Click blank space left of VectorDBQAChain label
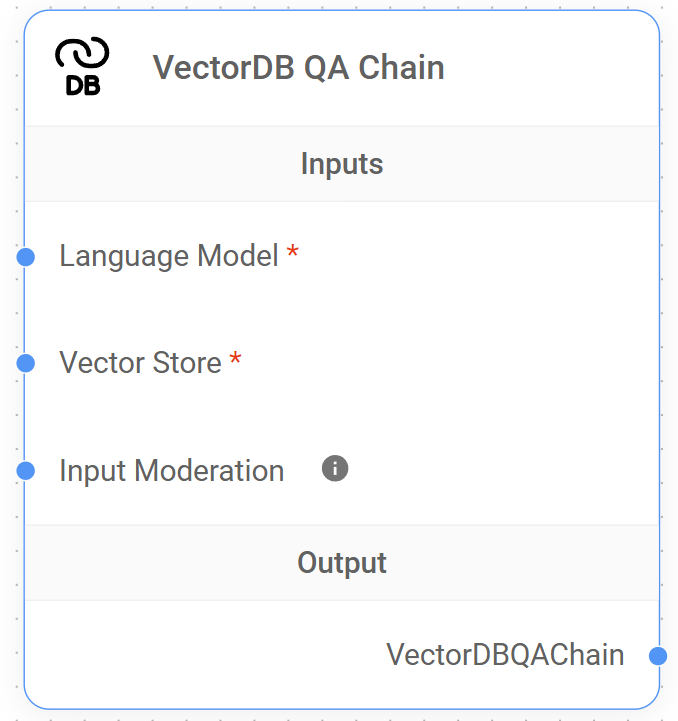Viewport: 678px width, 721px height. click(200, 655)
